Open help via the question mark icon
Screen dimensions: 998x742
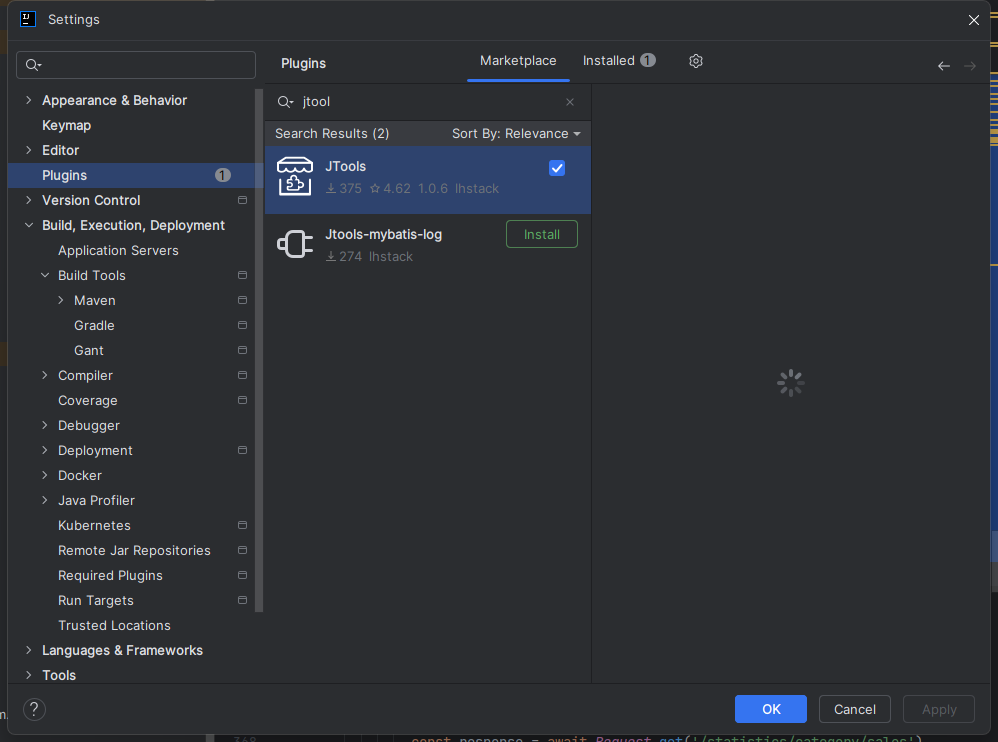pos(33,709)
